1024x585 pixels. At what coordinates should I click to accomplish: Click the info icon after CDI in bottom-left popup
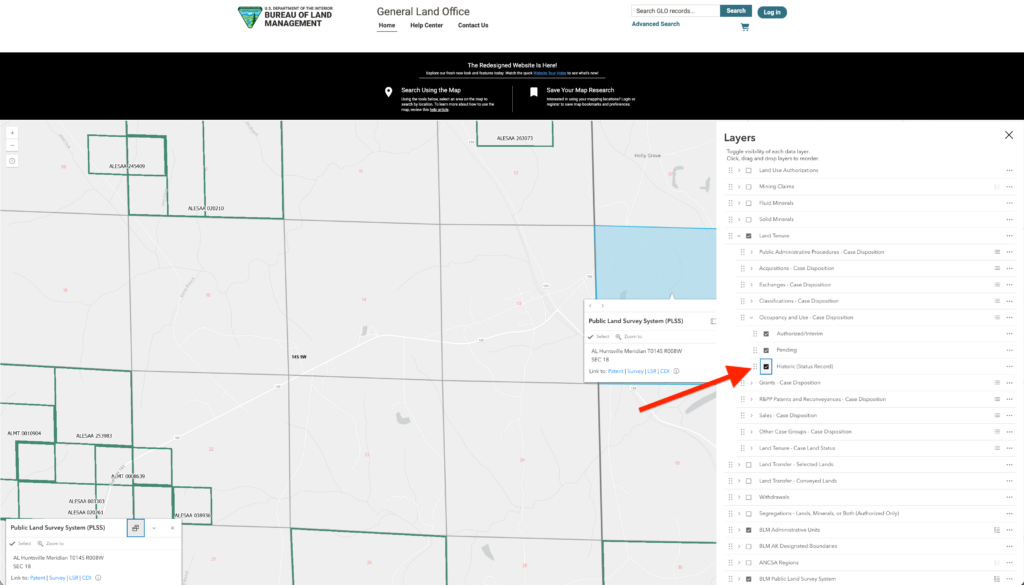click(x=98, y=578)
